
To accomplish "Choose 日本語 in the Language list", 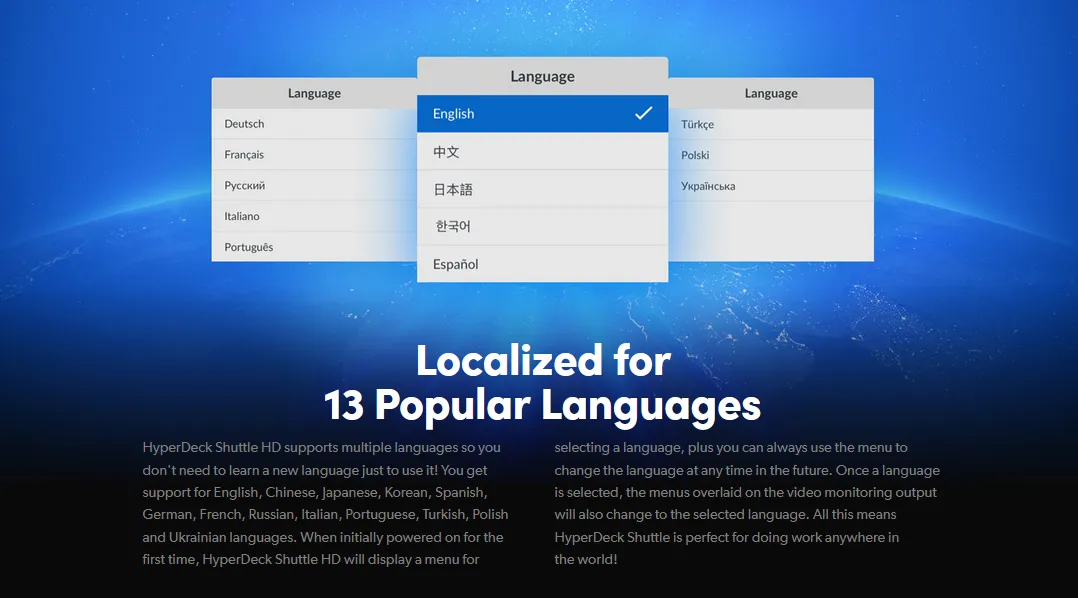I will 542,189.
